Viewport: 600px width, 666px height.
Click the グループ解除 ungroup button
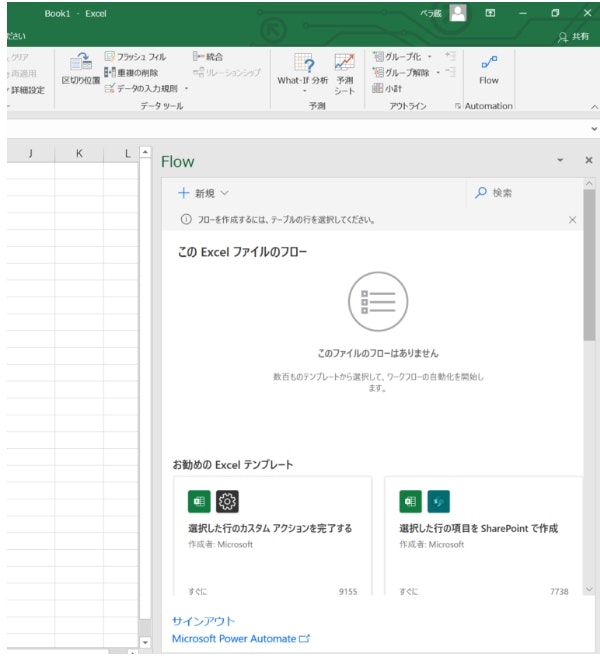coord(401,73)
